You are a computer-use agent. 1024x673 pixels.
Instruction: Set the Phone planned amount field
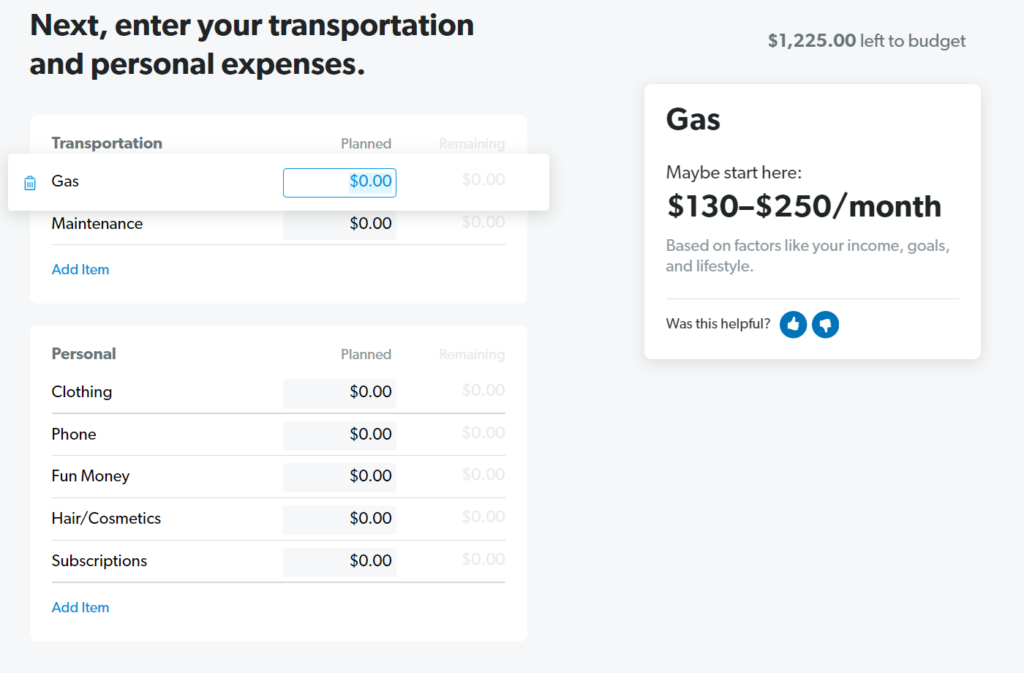tap(339, 434)
